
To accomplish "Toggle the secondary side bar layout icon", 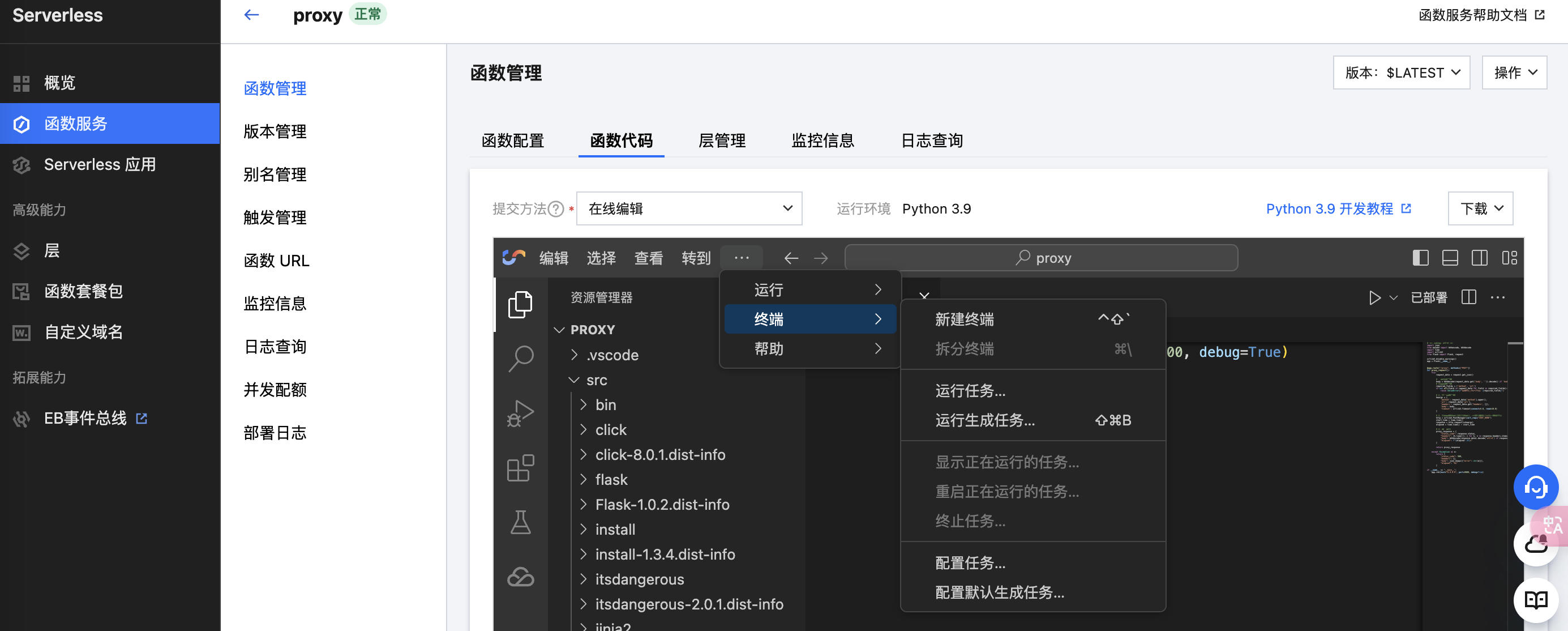I will click(1479, 258).
